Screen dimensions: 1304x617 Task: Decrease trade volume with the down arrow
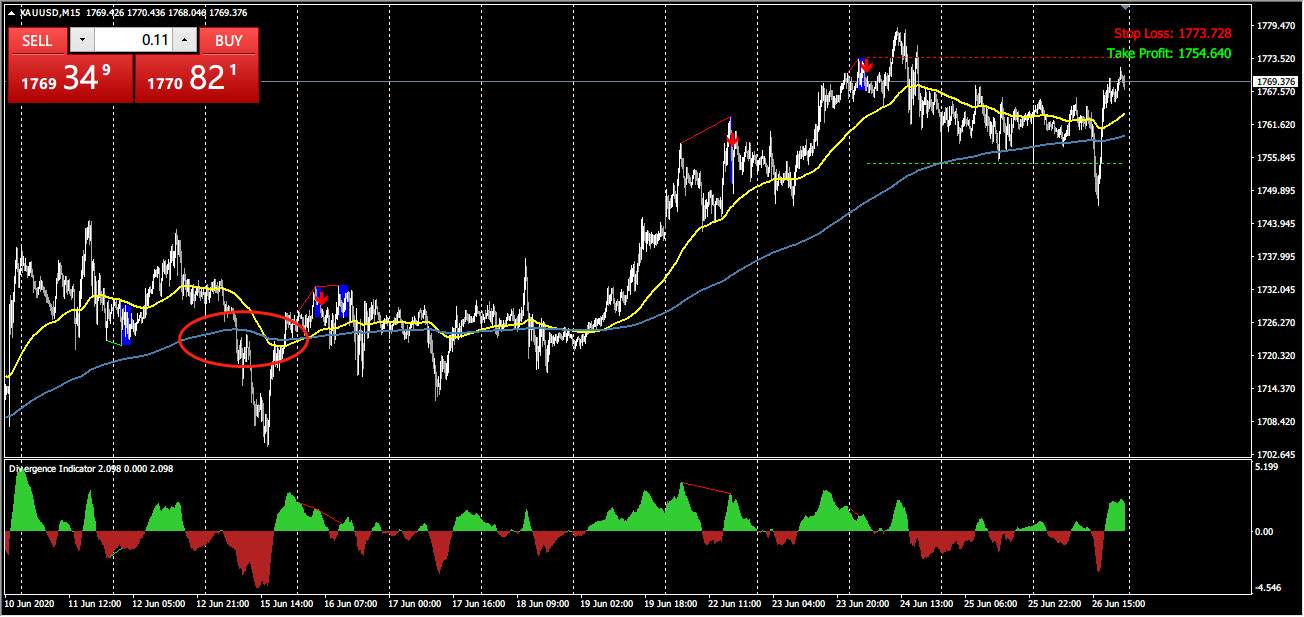point(82,40)
